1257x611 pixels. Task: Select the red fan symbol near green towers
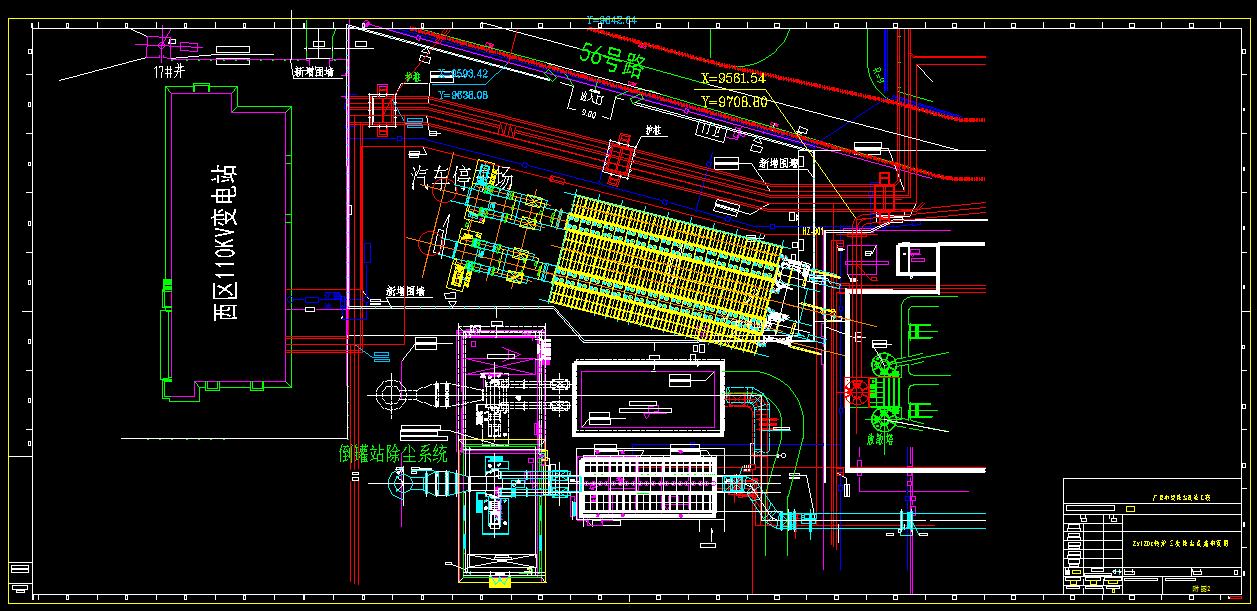pyautogui.click(x=856, y=391)
